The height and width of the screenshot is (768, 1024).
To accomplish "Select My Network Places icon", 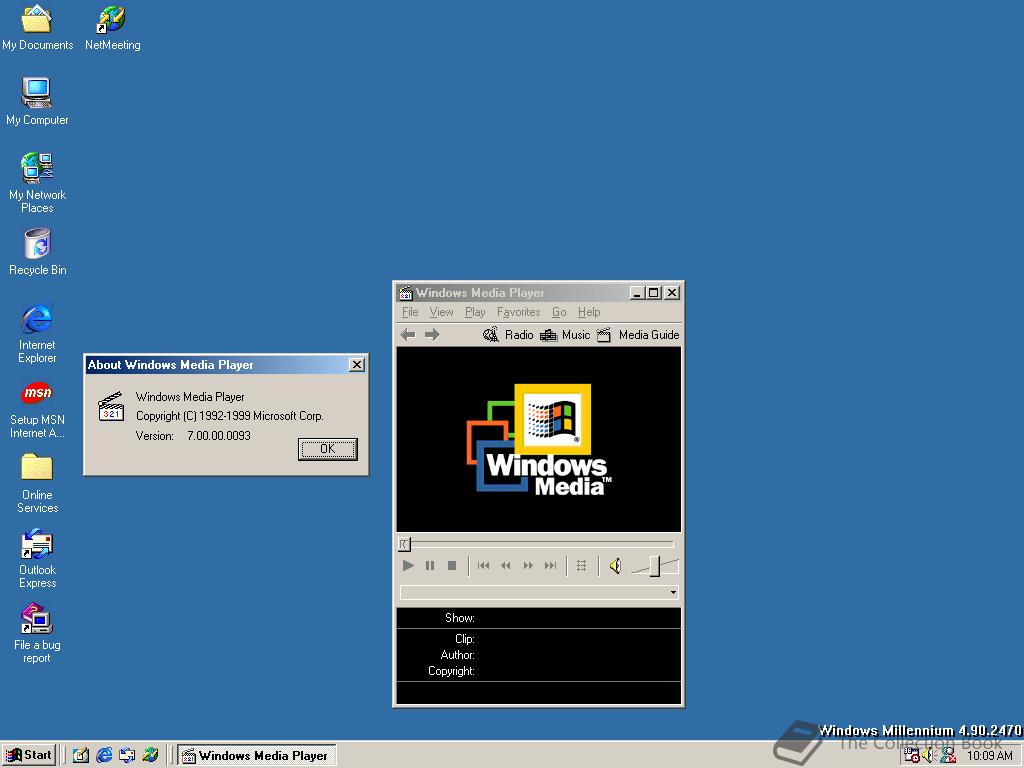I will [x=37, y=183].
